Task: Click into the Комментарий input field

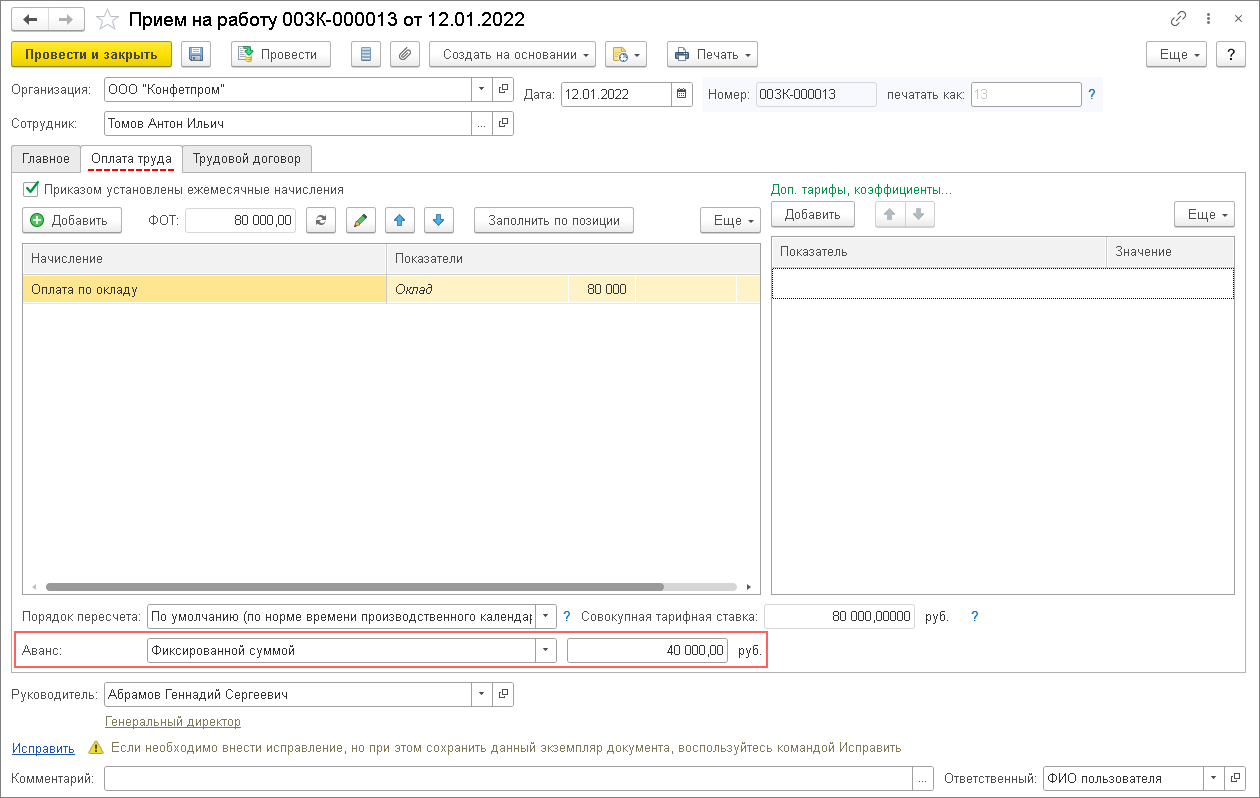Action: click(507, 779)
